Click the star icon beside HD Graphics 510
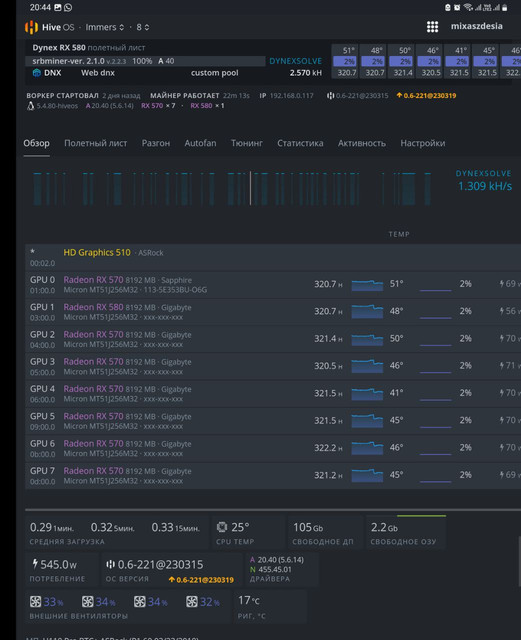The image size is (521, 640). 33,251
